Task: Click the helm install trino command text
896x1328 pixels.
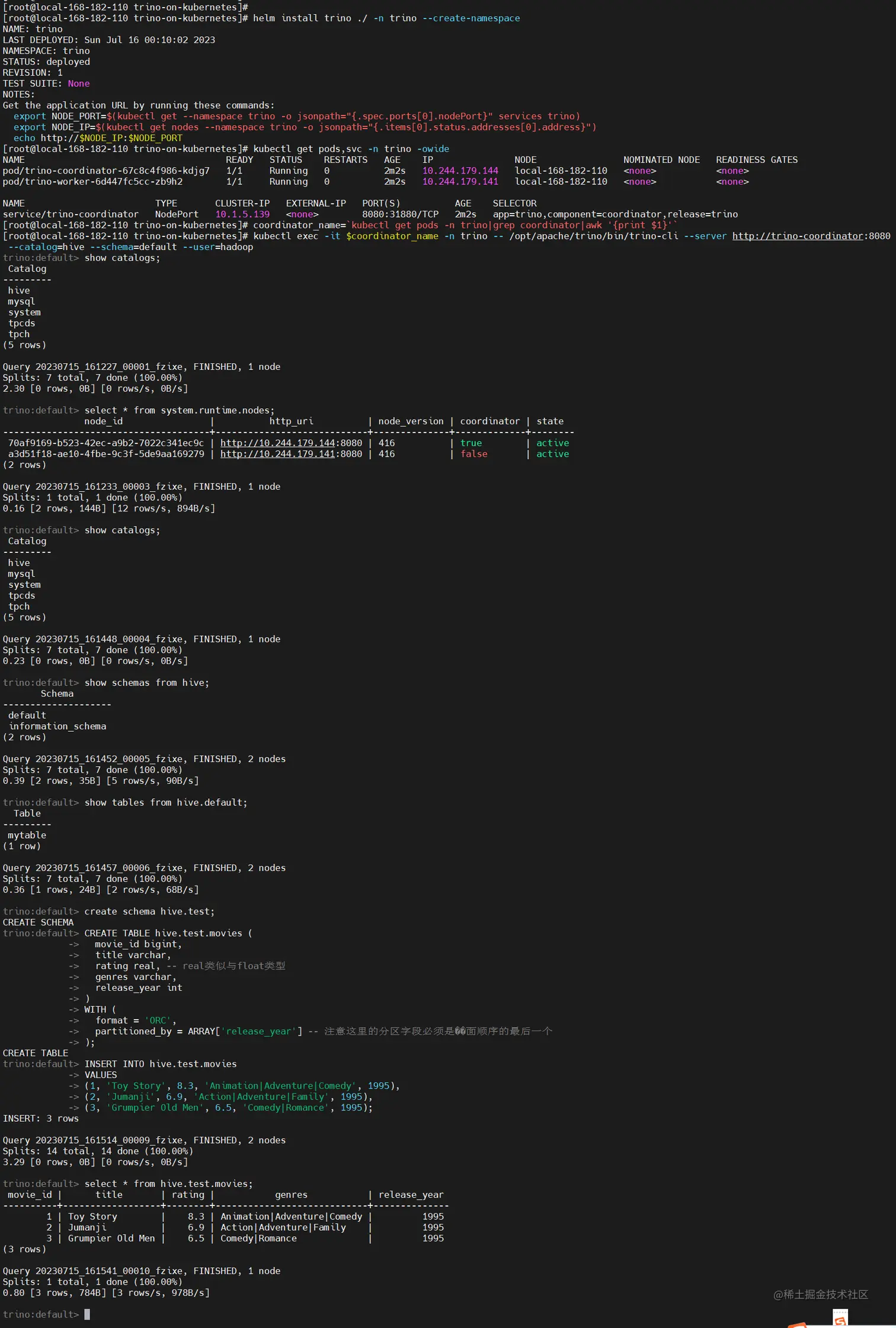Action: (386, 18)
